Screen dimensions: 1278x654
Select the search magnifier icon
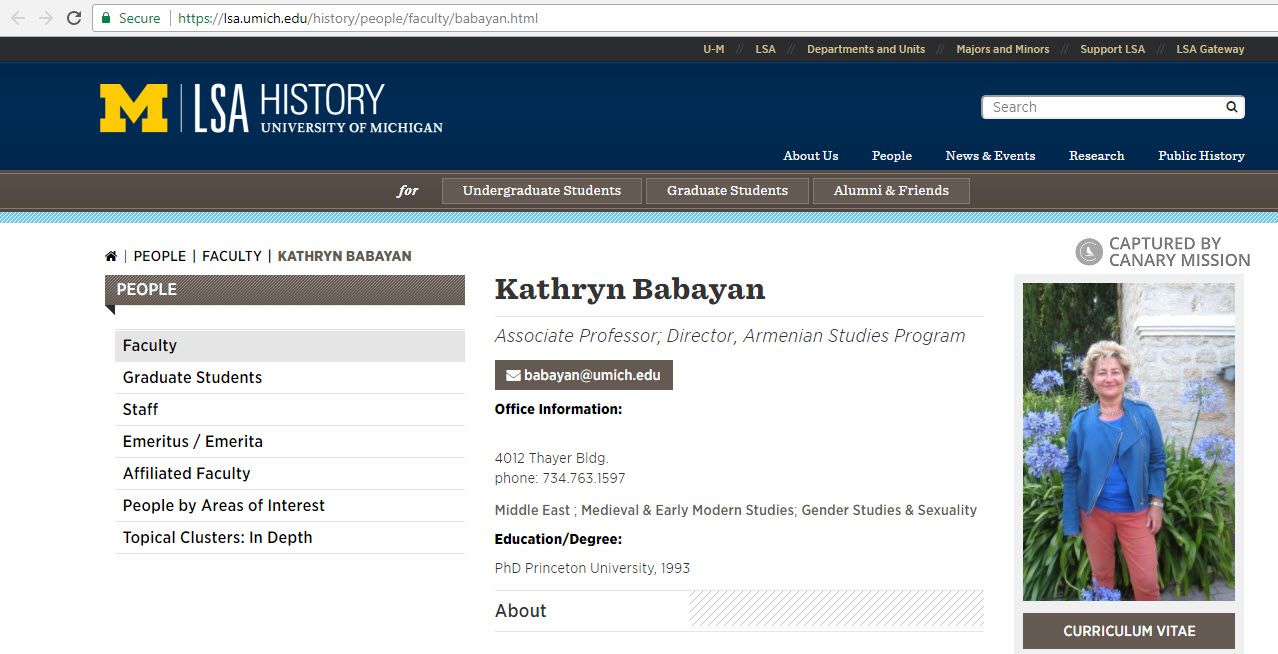tap(1231, 107)
